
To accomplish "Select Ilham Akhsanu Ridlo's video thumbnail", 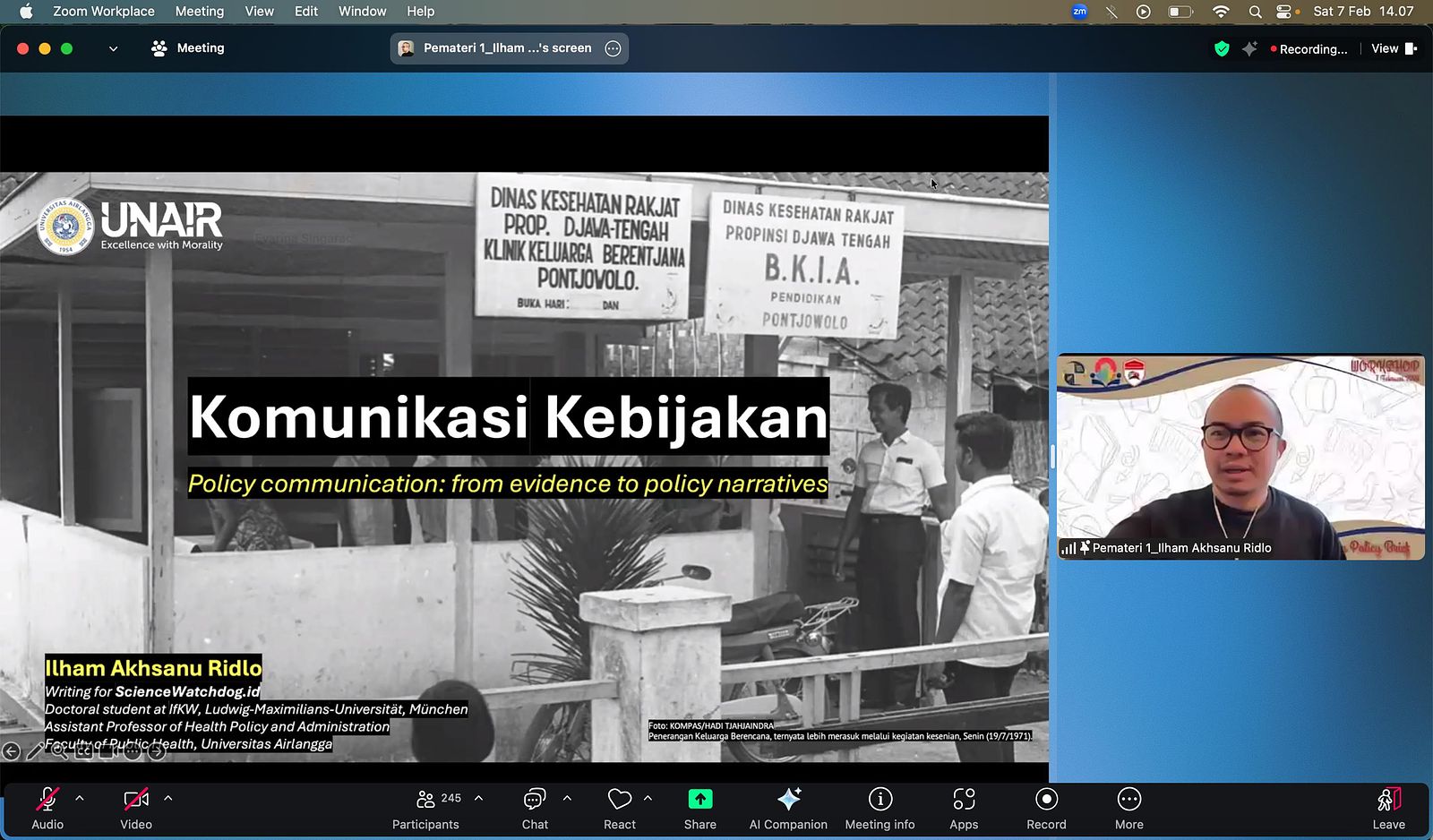I will [x=1240, y=457].
